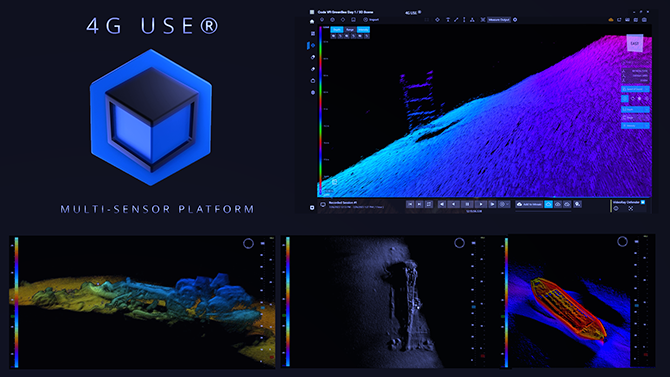Toggle the blue square display mode button
Screen dimensions: 670x377
tap(625, 99)
